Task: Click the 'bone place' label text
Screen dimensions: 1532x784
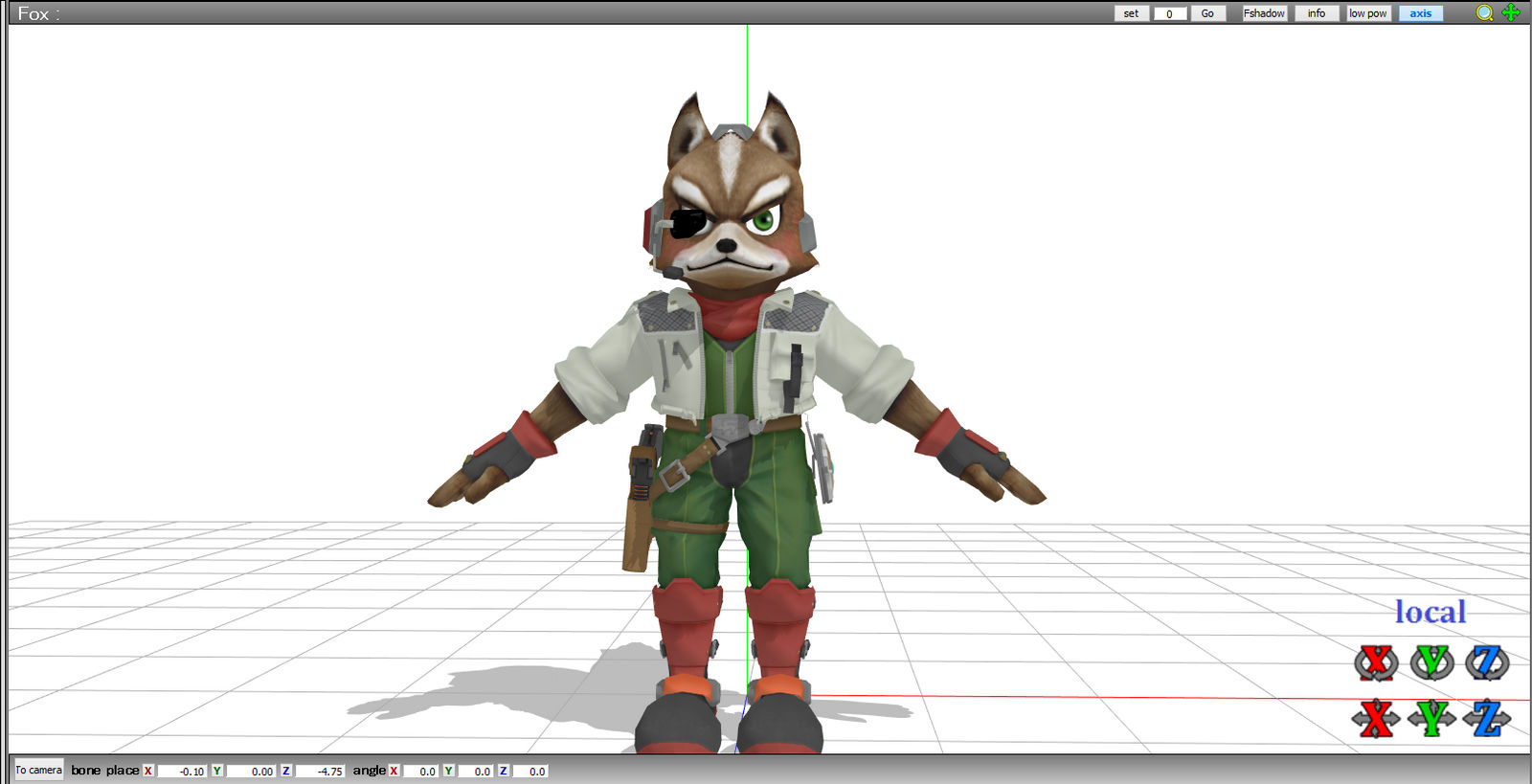Action: coord(105,770)
